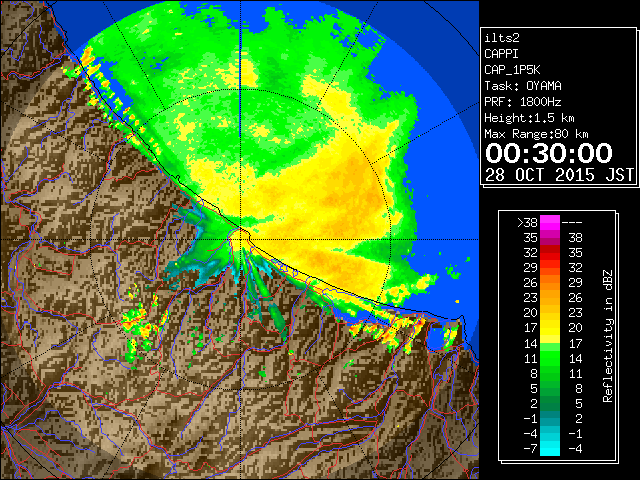Click the magenta >38 dBZ color swatch
The image size is (640, 480).
tap(550, 222)
